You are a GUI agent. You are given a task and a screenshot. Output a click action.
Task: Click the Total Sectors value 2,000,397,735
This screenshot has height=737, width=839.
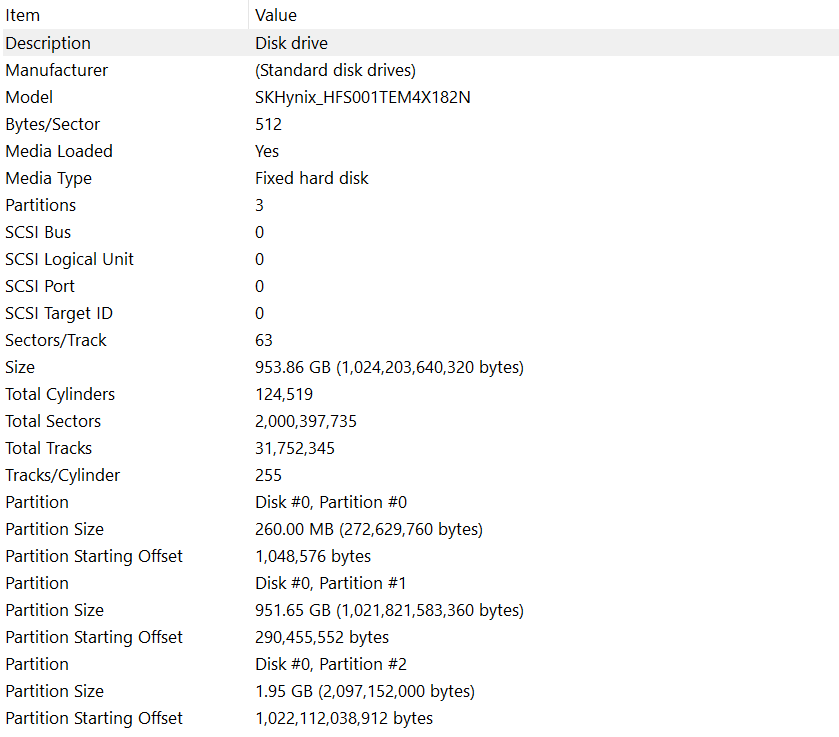306,421
